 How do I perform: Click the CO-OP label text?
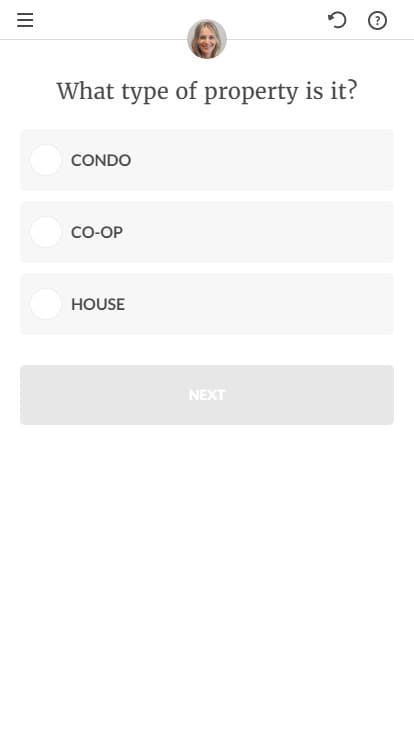[97, 232]
